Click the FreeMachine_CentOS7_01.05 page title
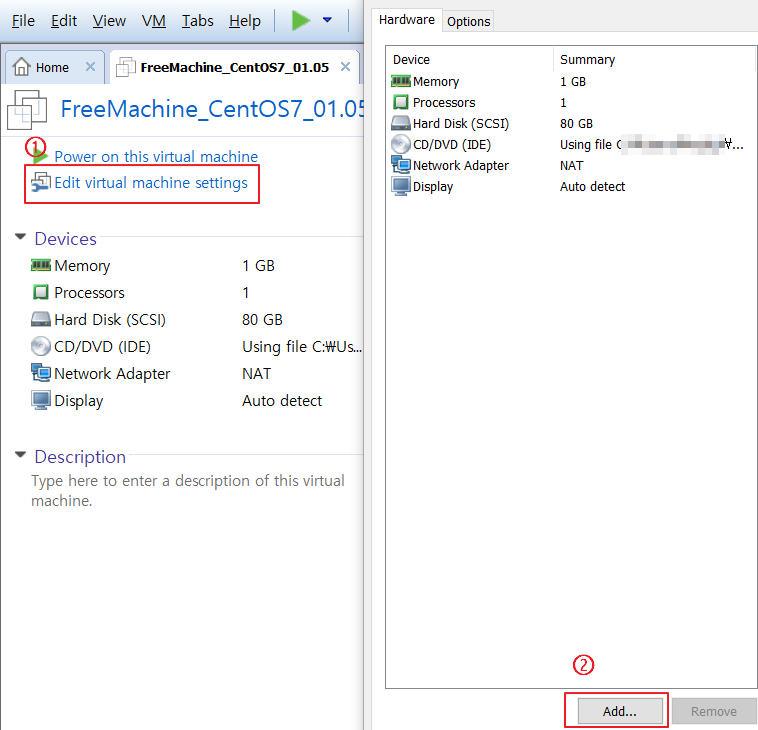Image resolution: width=758 pixels, height=730 pixels. (212, 109)
